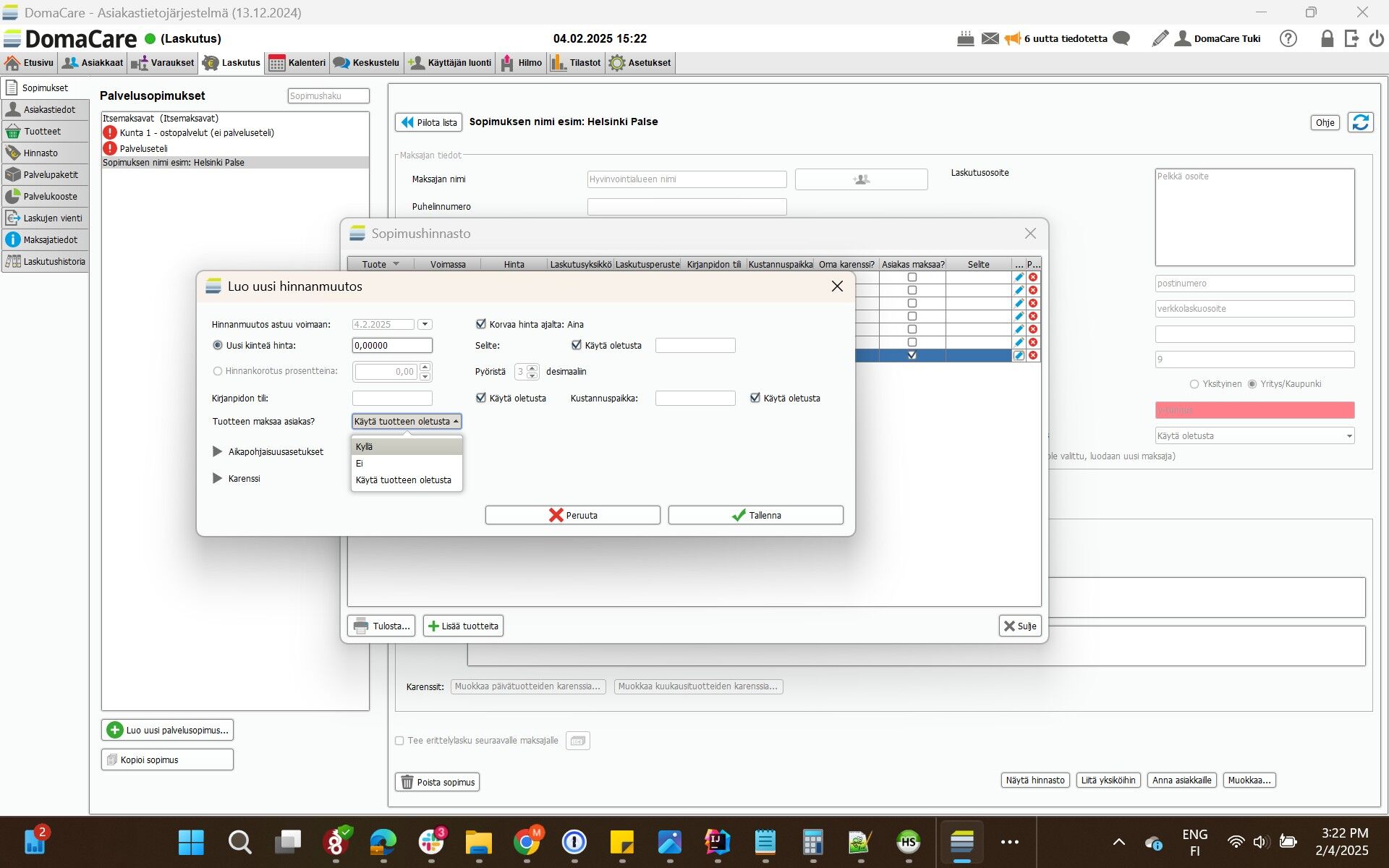Click the megaphone announcements icon
Screen dimensions: 1389x868
coord(1012,38)
